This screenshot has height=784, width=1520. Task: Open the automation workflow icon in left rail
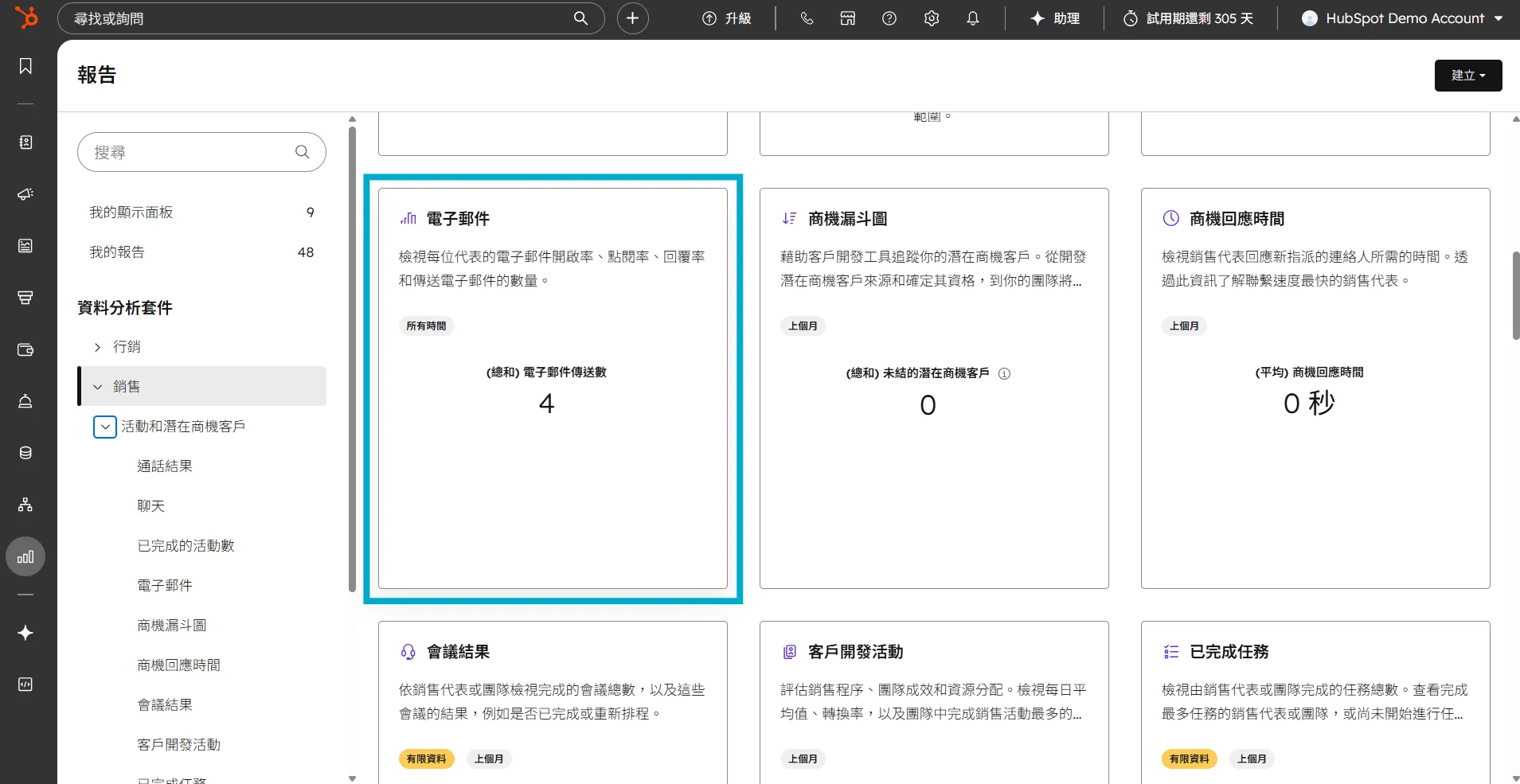tap(25, 505)
